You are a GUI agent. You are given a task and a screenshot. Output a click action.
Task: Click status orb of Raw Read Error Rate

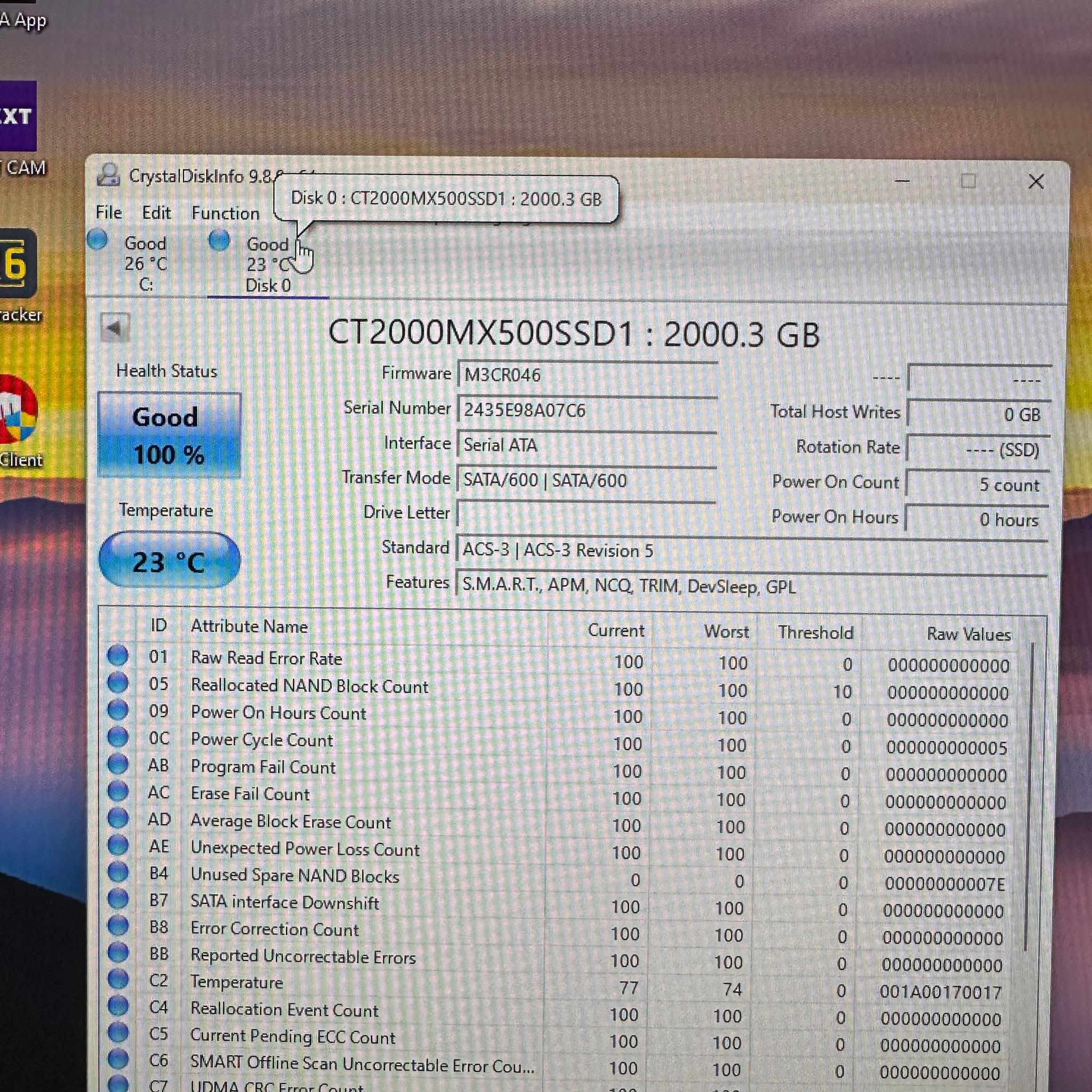tap(117, 656)
